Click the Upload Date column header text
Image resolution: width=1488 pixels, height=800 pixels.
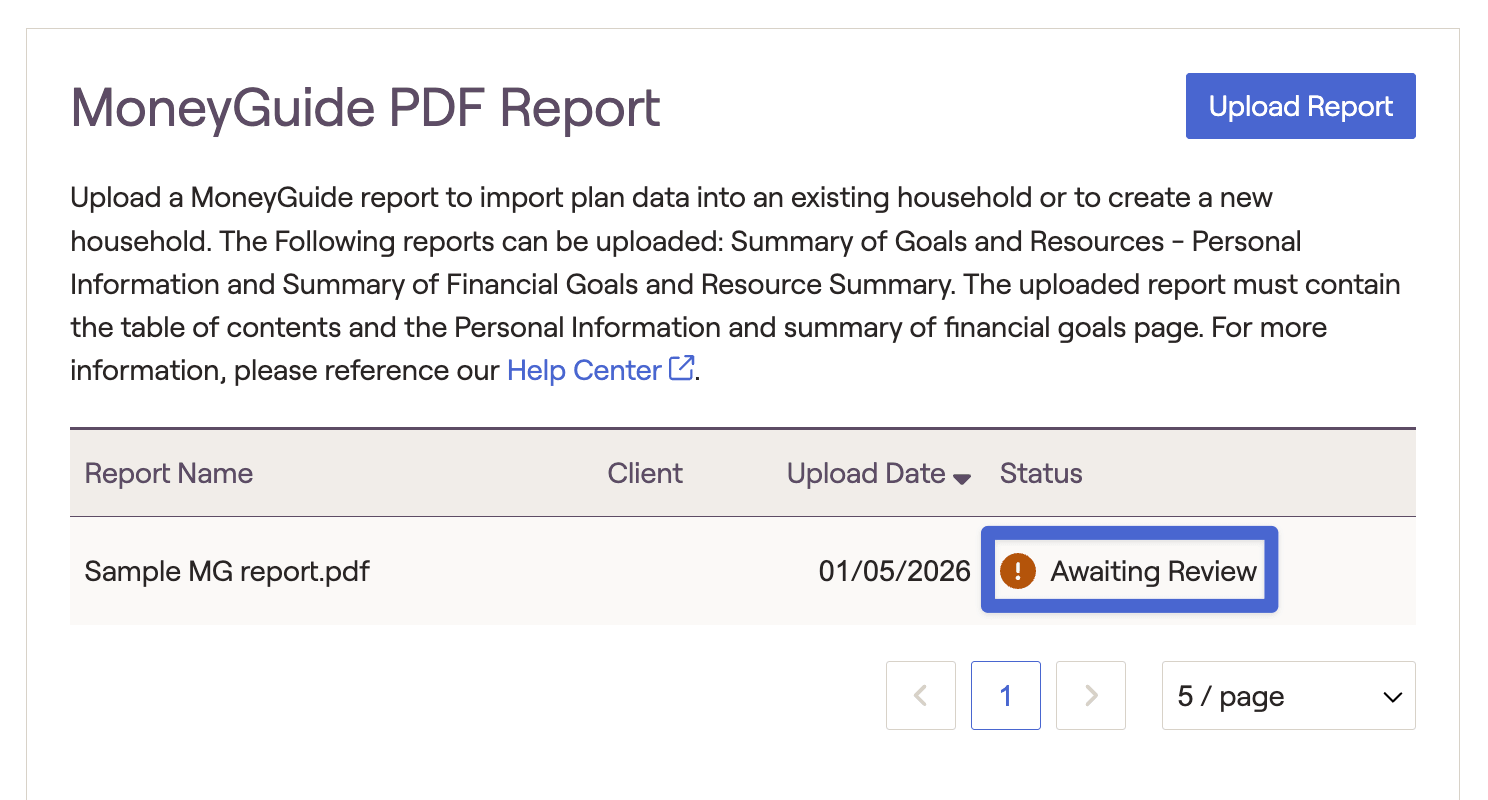pos(866,473)
